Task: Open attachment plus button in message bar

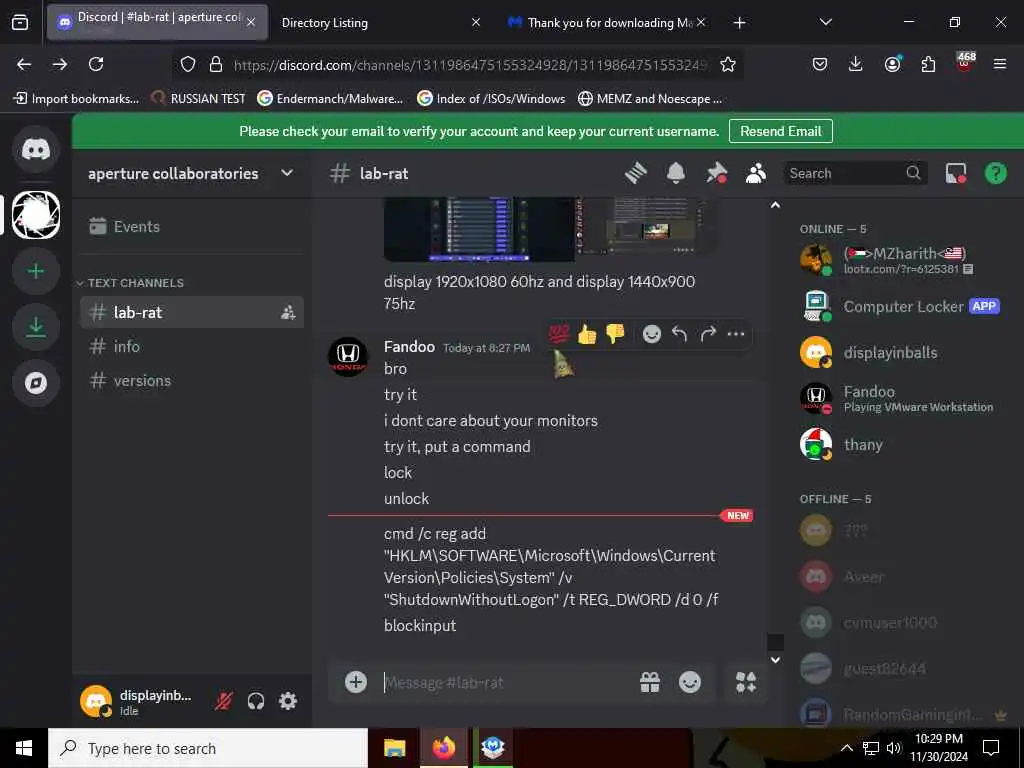Action: point(356,682)
